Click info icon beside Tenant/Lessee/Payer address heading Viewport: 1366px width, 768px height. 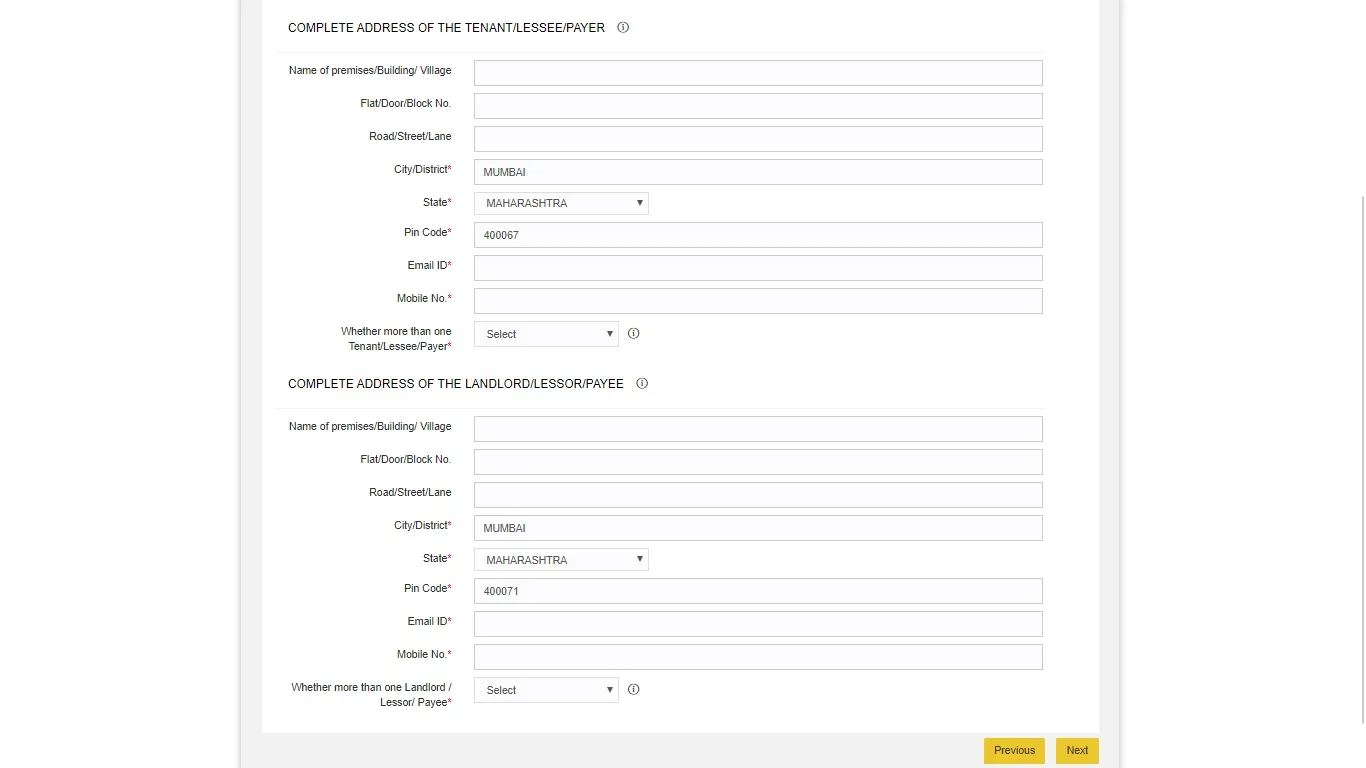coord(623,28)
